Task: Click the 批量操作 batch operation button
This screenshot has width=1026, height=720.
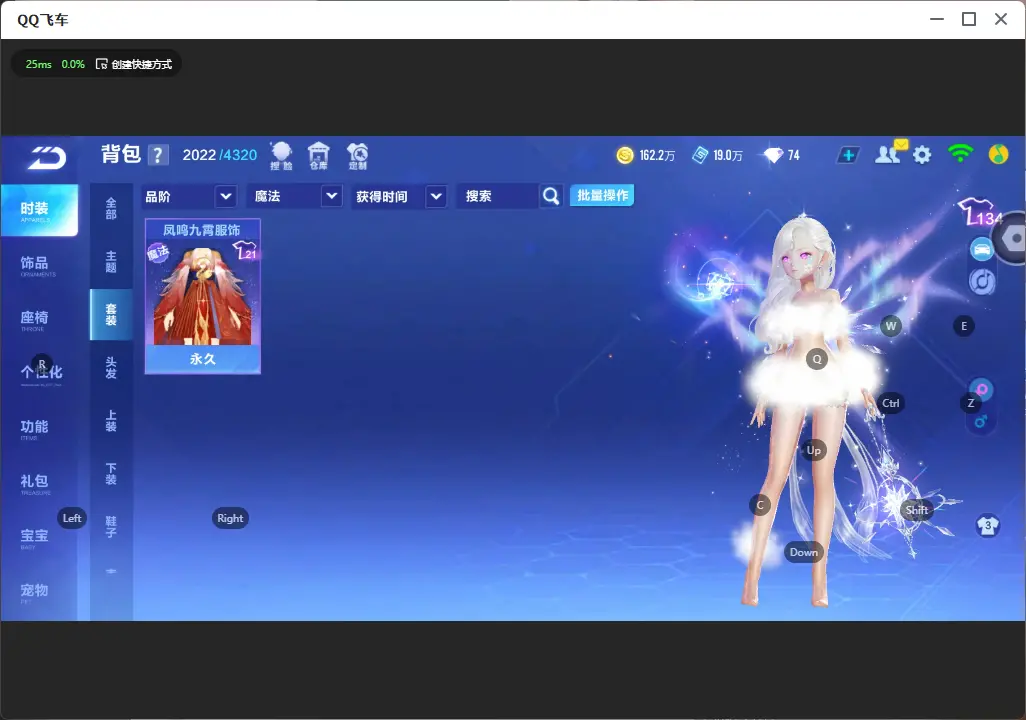Action: point(602,196)
